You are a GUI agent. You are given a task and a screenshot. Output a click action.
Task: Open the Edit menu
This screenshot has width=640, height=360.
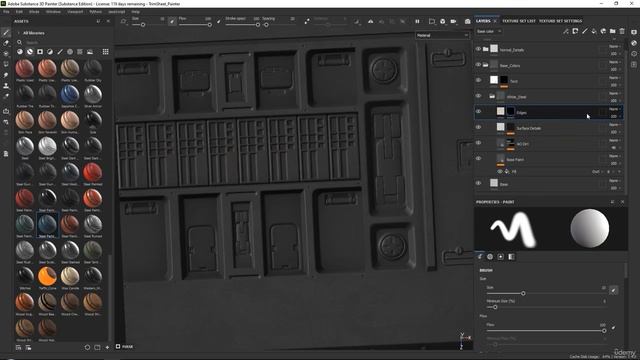click(x=19, y=12)
